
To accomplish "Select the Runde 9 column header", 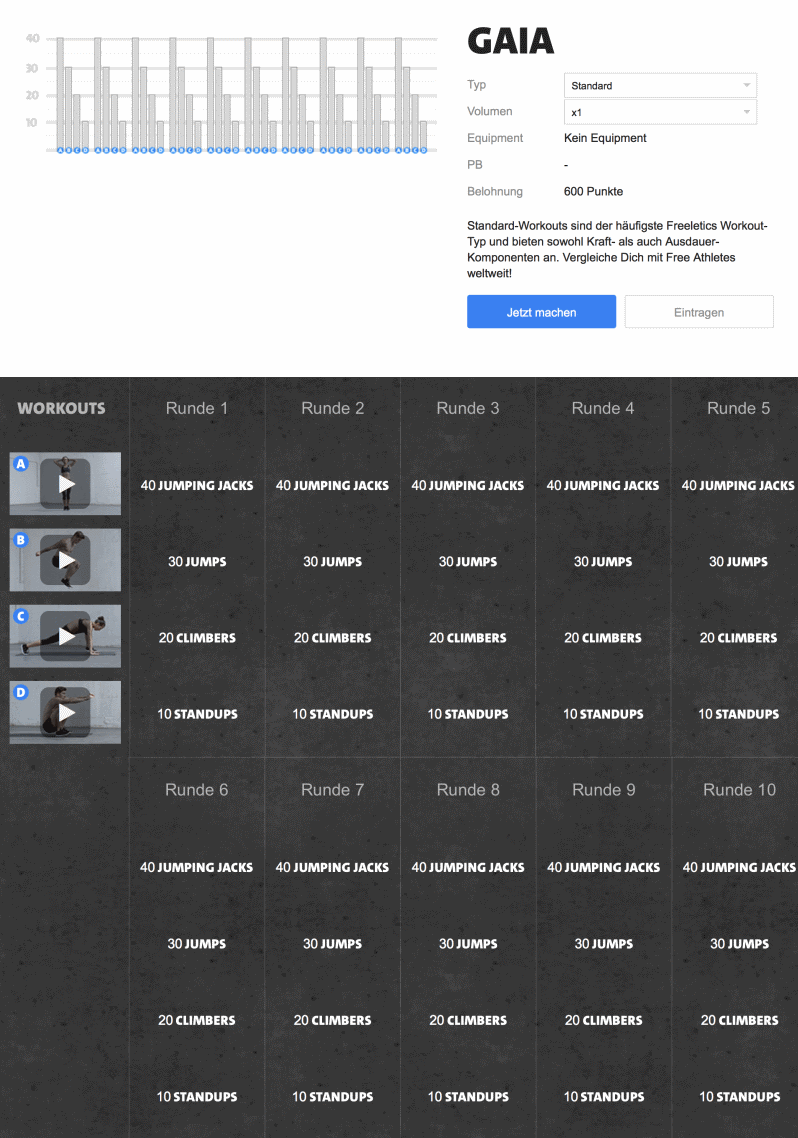I will (604, 790).
